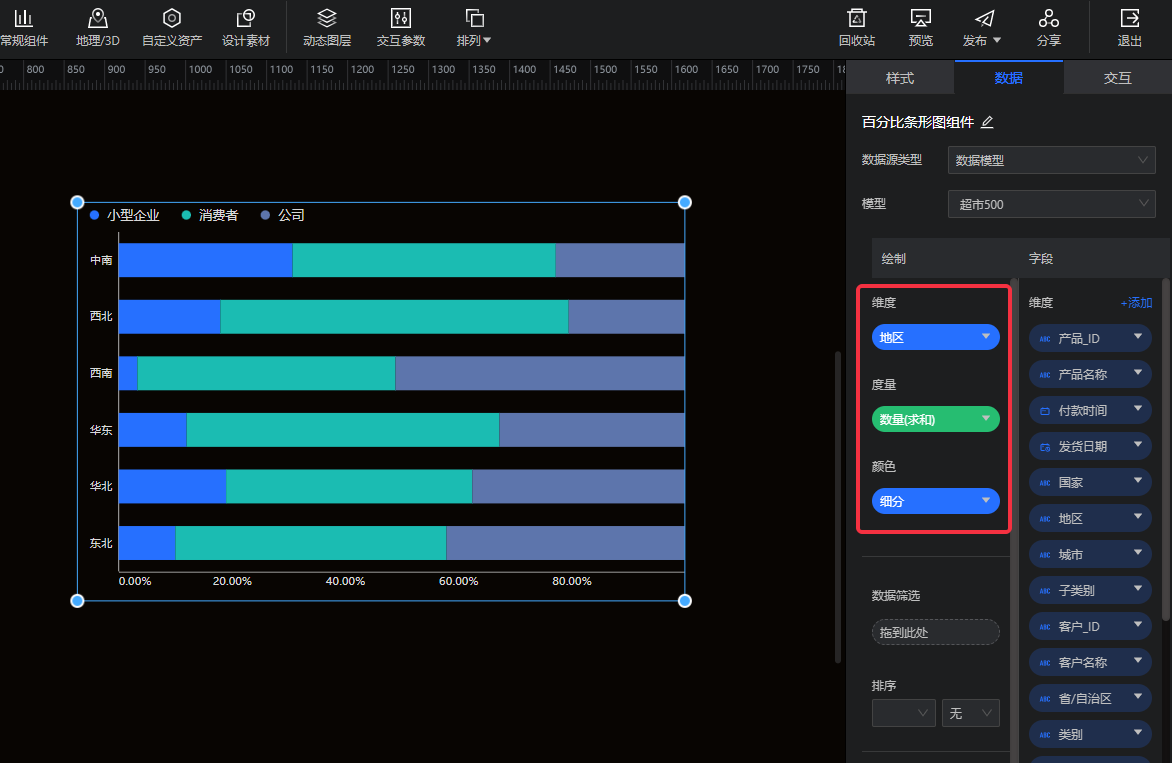Toggle 消费者 legend series in chart
This screenshot has width=1172, height=763.
pyautogui.click(x=210, y=215)
